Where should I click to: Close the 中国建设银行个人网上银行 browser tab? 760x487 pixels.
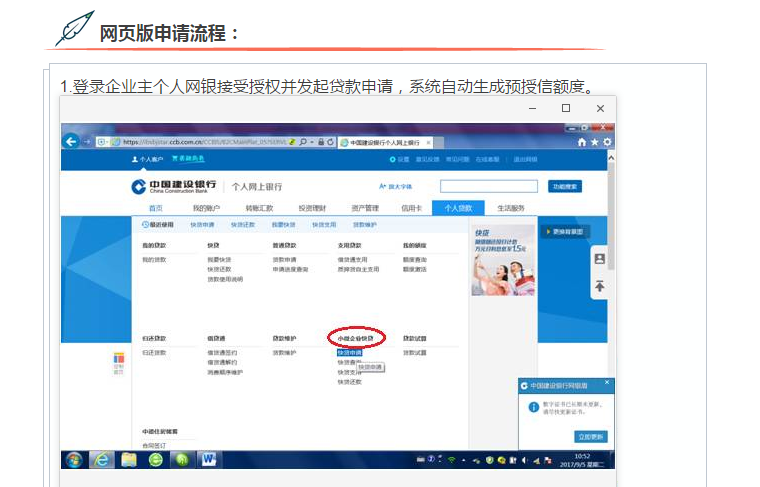click(x=428, y=142)
